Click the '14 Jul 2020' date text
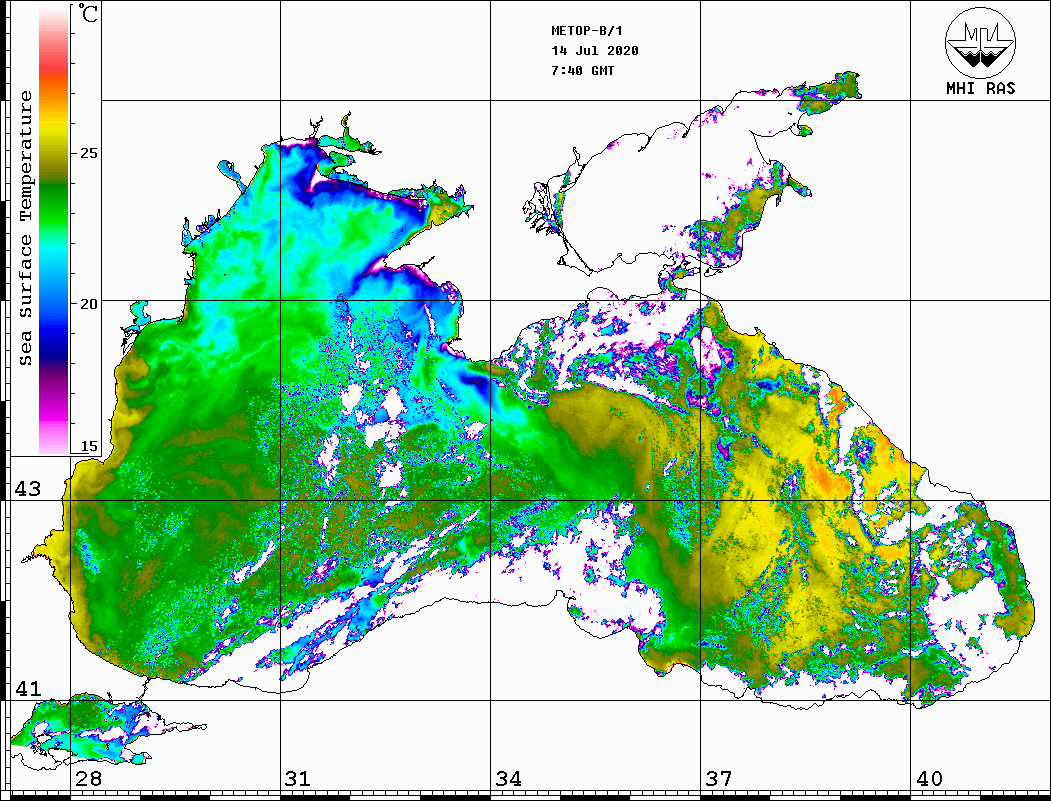 [x=595, y=51]
